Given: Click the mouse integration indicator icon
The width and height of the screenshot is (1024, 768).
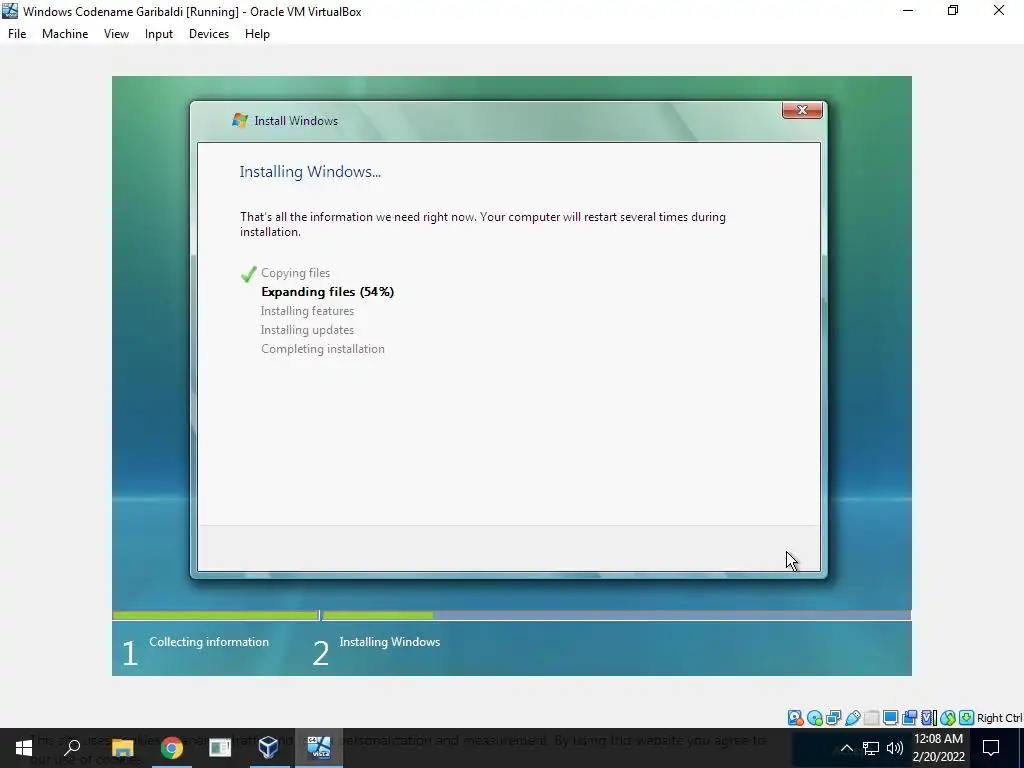Looking at the screenshot, I should tap(948, 718).
